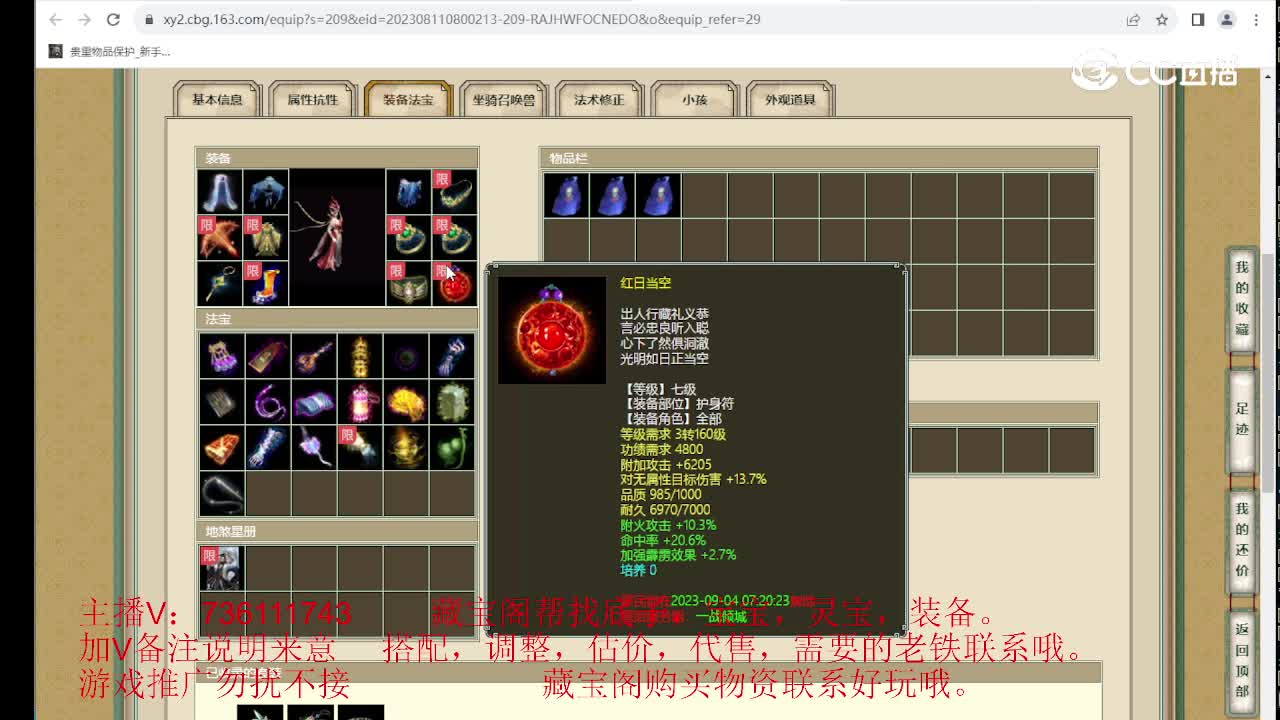Click the character model preview

pyautogui.click(x=337, y=237)
